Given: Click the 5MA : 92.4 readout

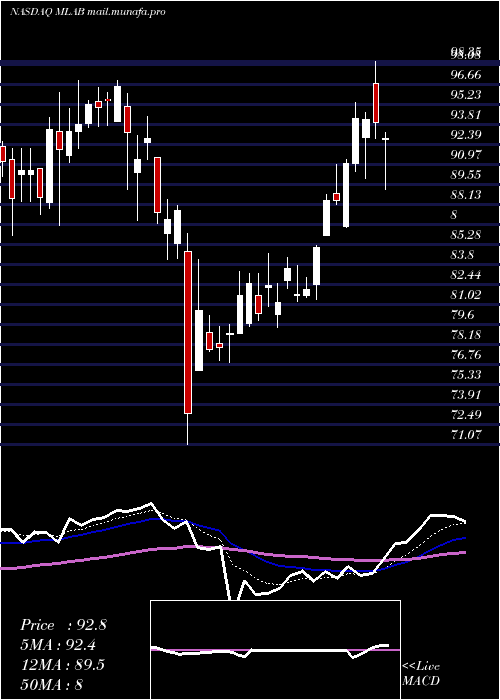Looking at the screenshot, I should (58, 645).
